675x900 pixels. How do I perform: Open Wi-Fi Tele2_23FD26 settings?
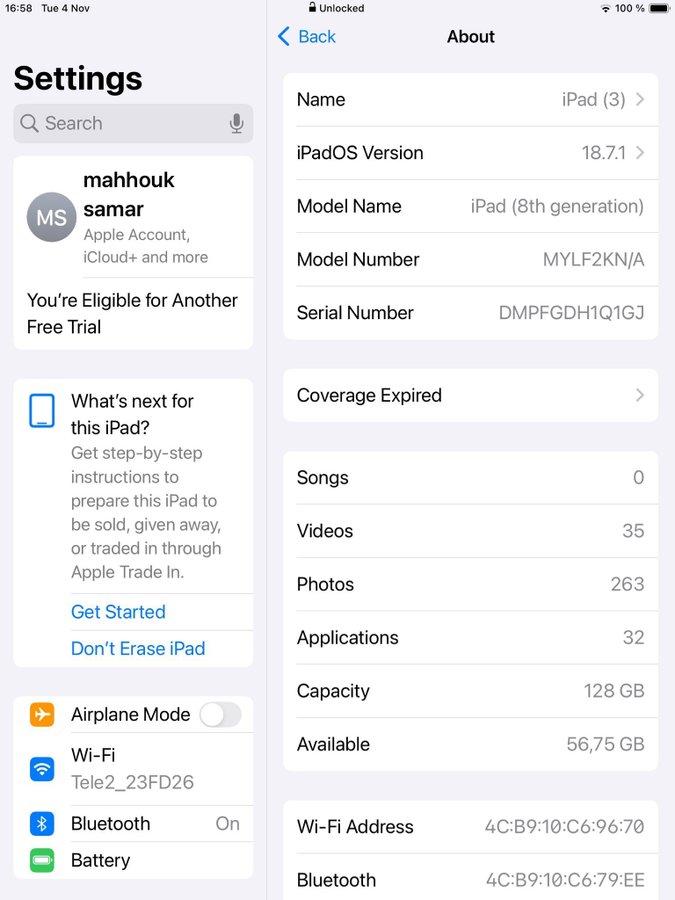[x=133, y=769]
